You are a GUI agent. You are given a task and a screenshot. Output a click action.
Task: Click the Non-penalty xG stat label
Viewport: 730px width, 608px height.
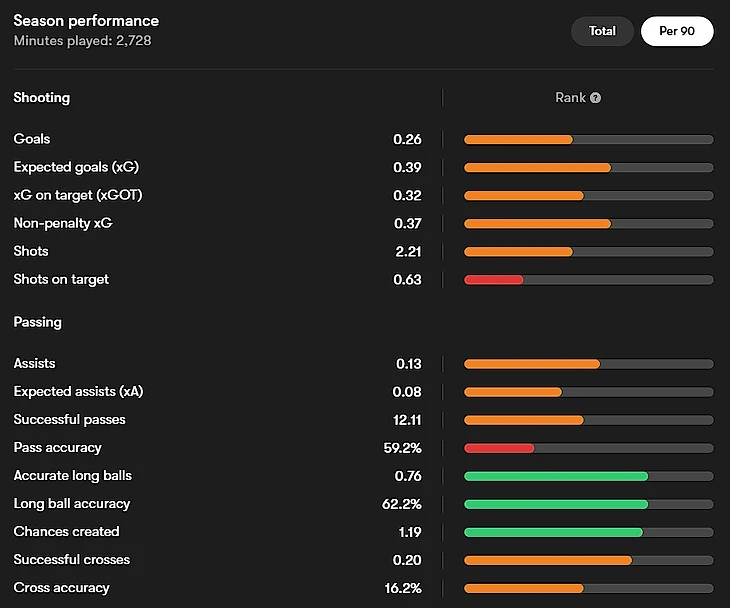tap(63, 223)
